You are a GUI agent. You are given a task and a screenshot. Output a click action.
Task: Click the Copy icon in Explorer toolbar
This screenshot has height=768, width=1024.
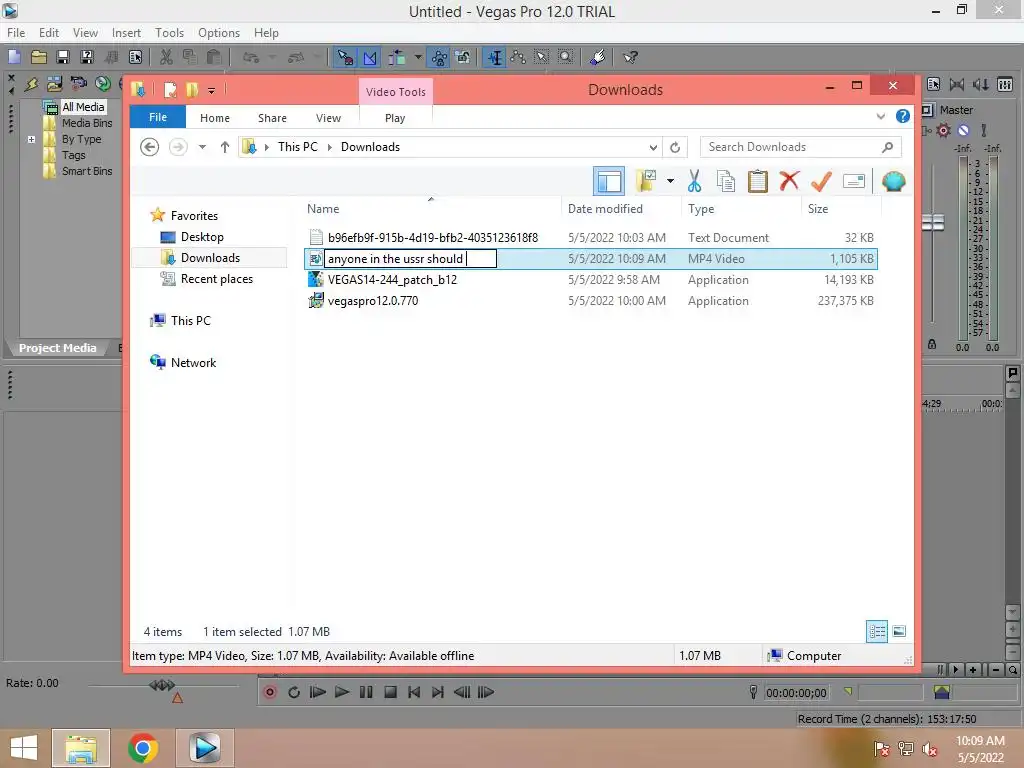[726, 181]
